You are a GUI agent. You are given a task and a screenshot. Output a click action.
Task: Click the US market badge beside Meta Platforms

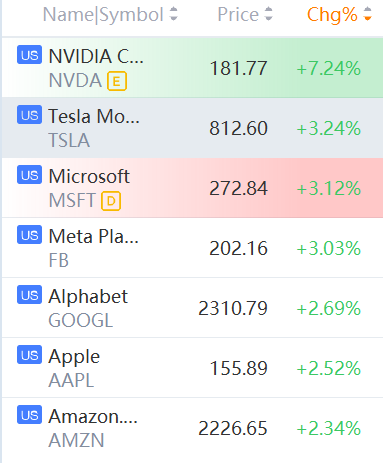[29, 235]
